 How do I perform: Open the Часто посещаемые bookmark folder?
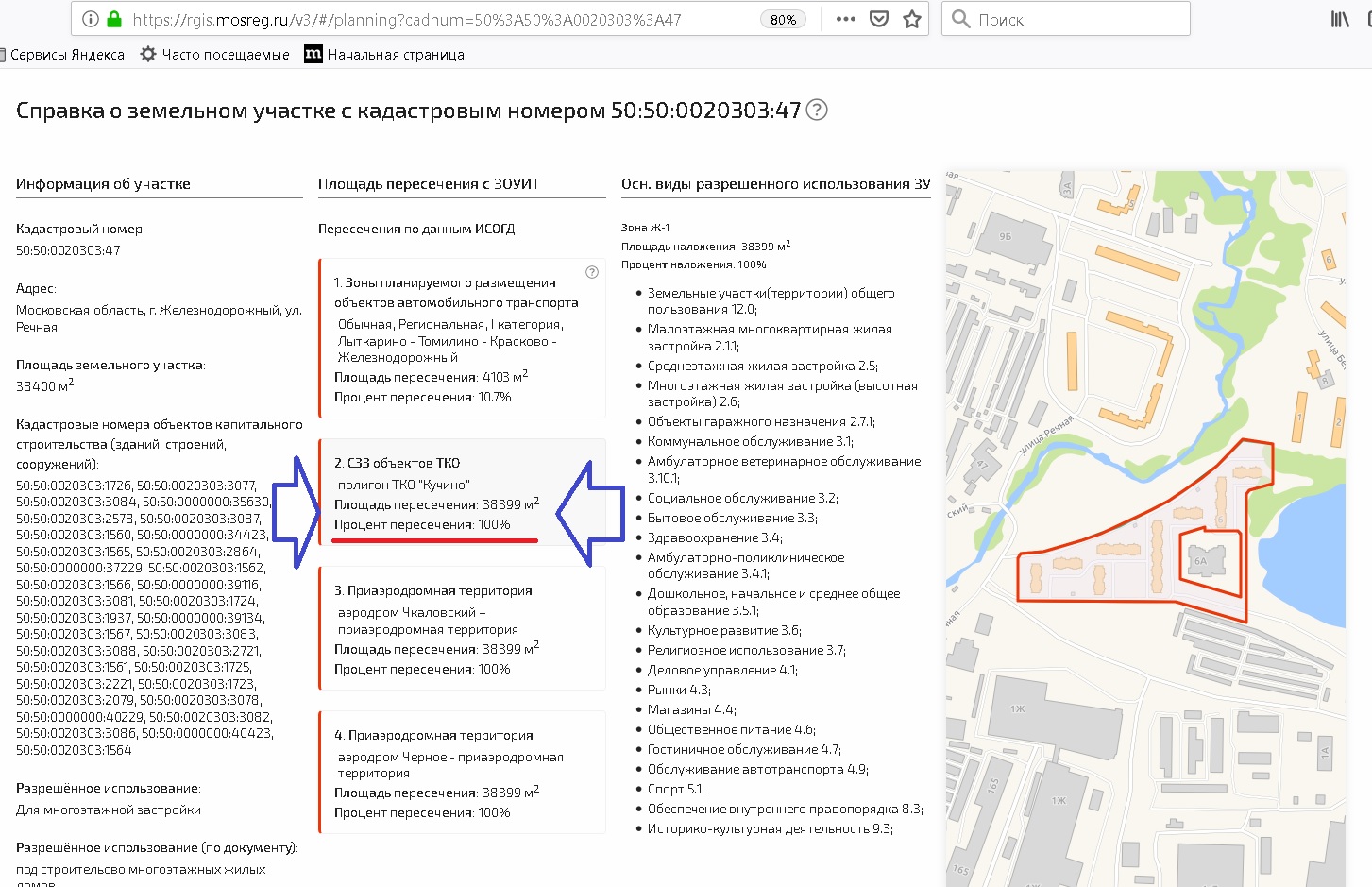(214, 55)
